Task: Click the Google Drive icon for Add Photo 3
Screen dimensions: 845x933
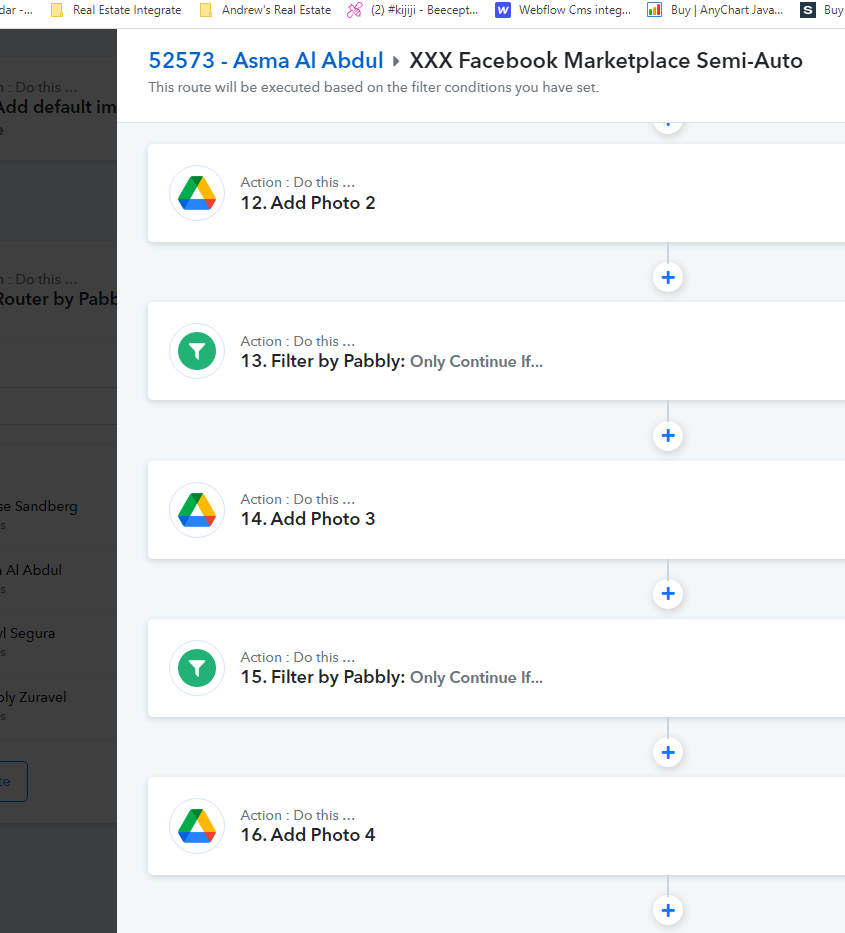Action: click(x=197, y=510)
